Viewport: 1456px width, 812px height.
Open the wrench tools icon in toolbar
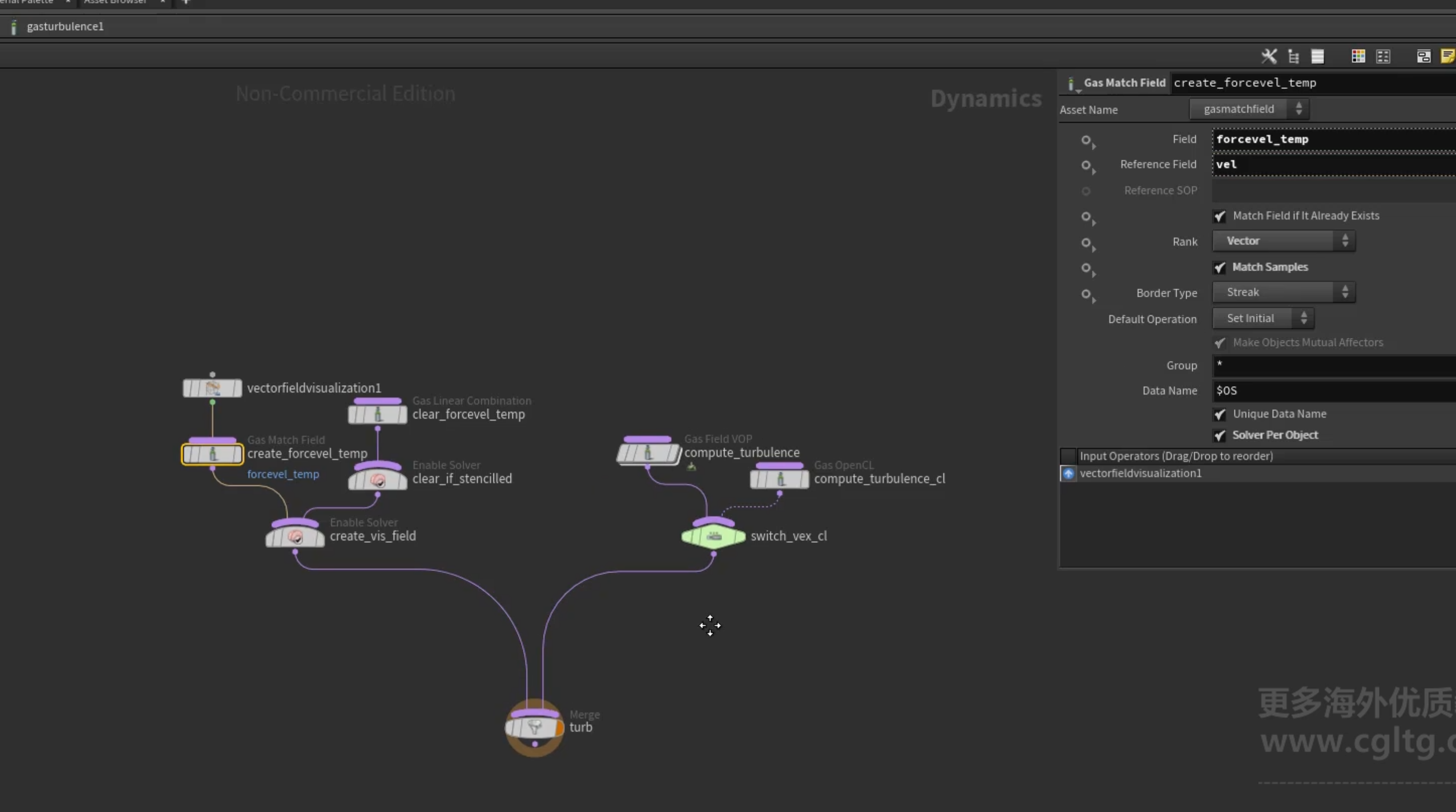click(1269, 56)
